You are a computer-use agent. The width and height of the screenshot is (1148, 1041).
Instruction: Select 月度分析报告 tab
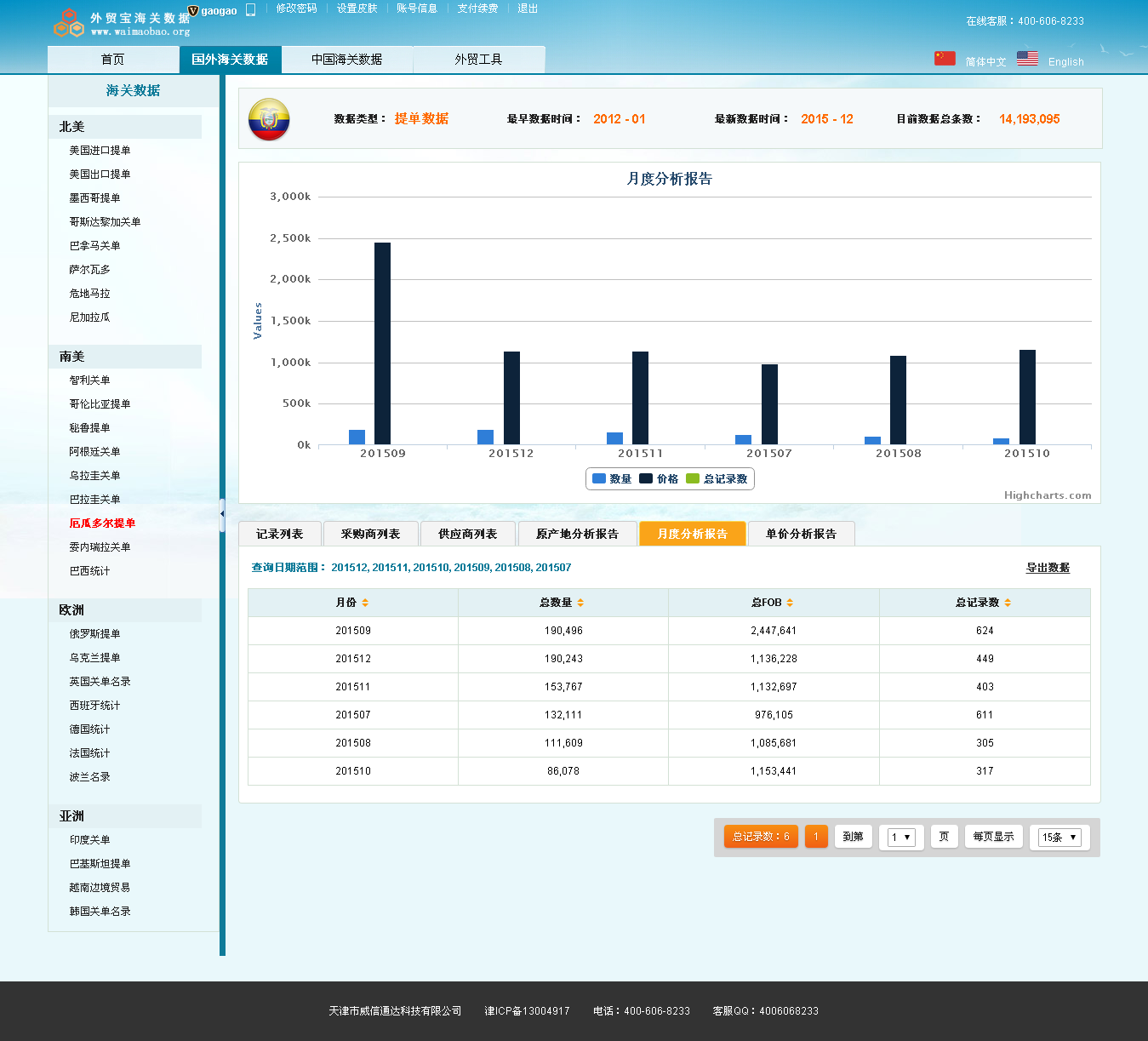tap(693, 534)
